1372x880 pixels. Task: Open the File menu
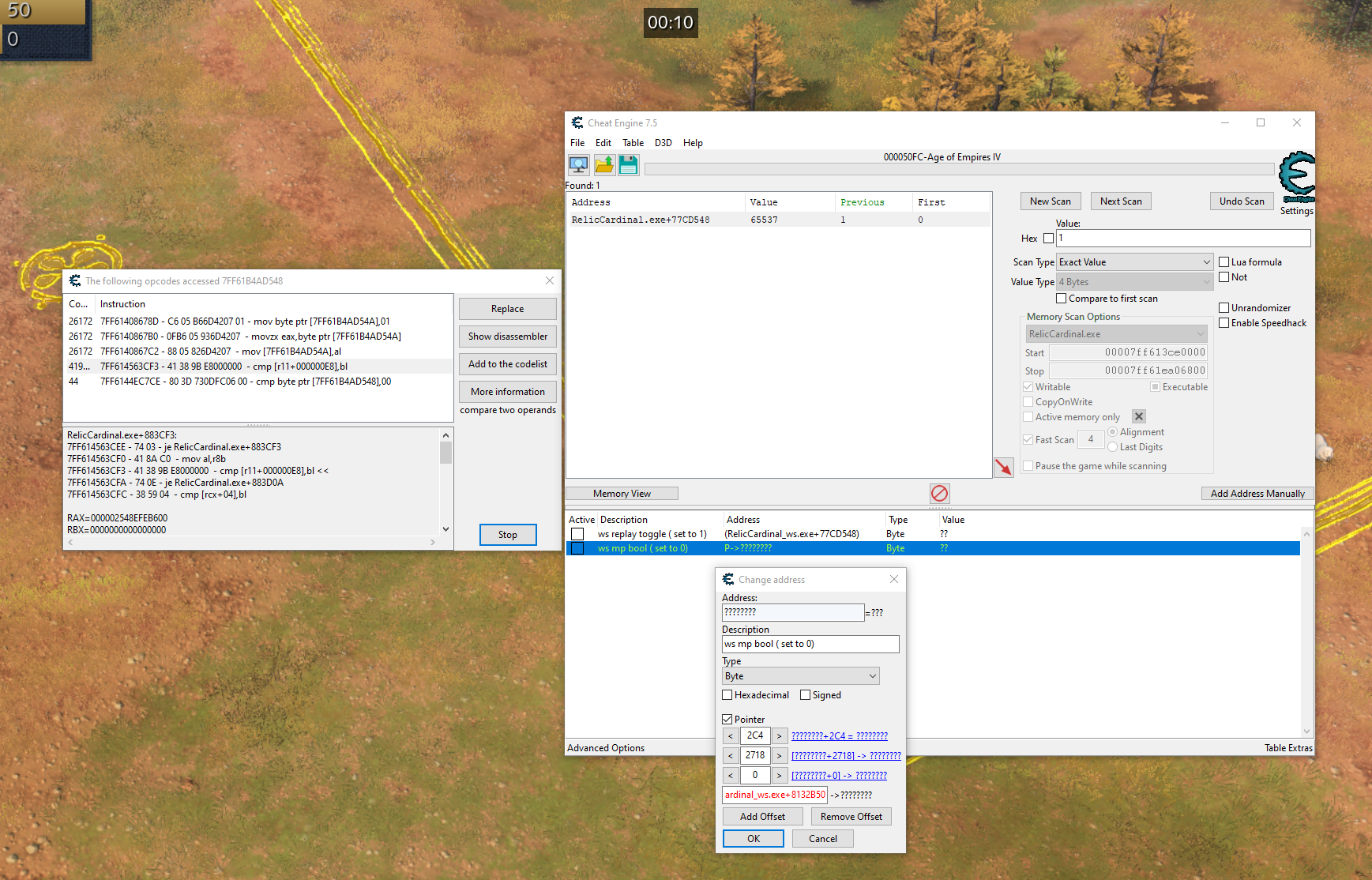pos(577,143)
